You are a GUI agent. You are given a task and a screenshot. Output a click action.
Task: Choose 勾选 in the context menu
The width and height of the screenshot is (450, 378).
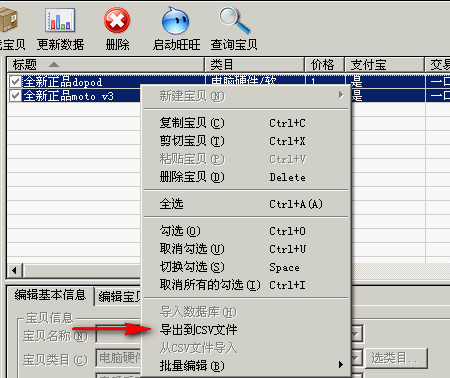(x=246, y=231)
